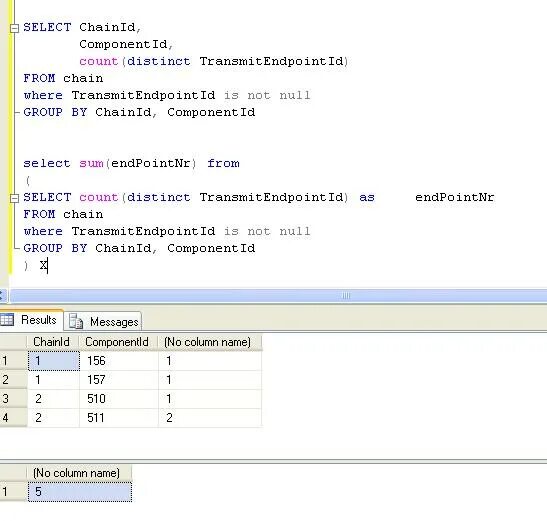Click ChainId cell in row with 156
Image resolution: width=547 pixels, height=521 pixels.
coord(53,361)
